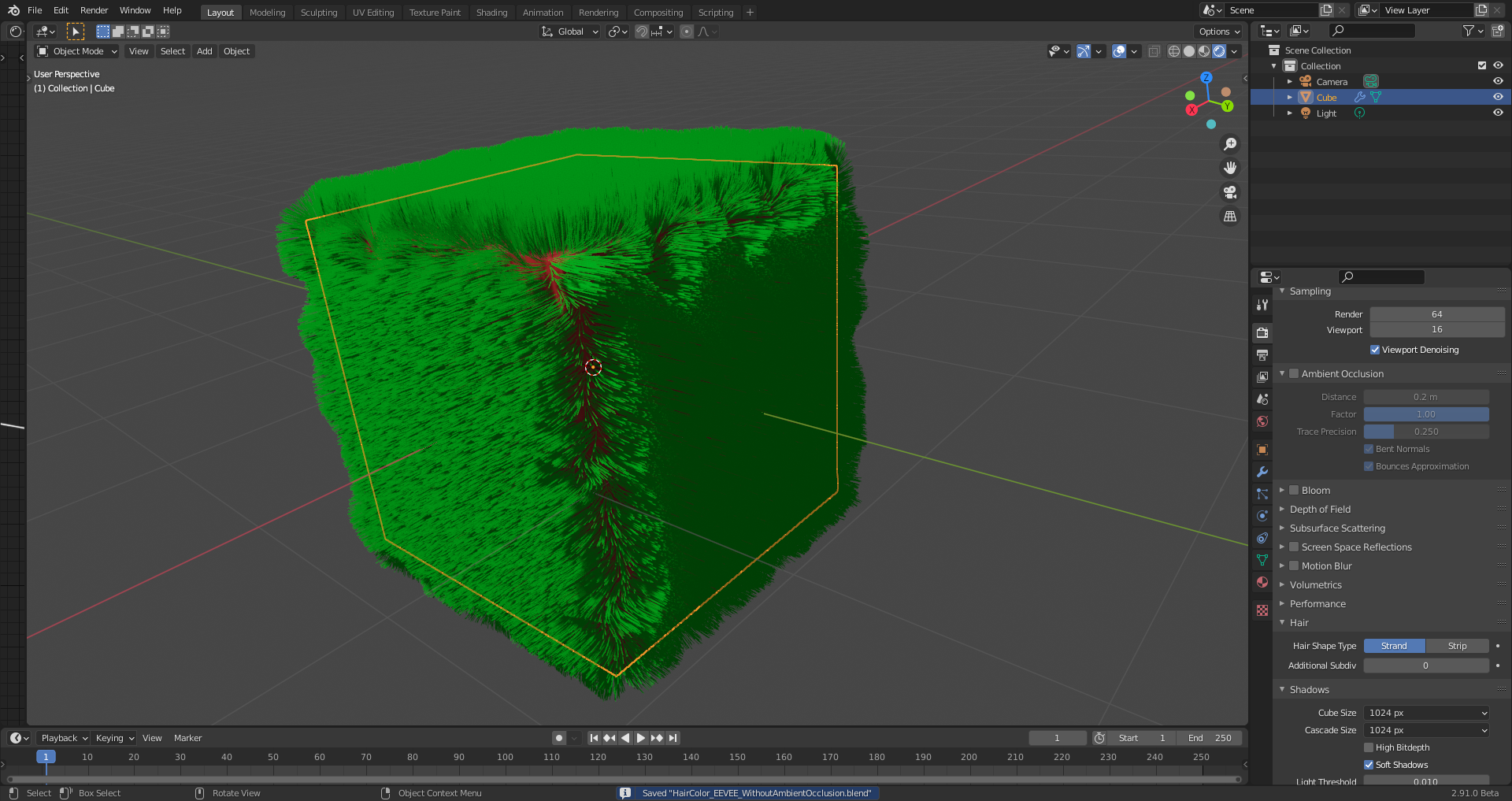Click the viewport pan hand icon
Screen dimensions: 1512x801
coord(1230,168)
